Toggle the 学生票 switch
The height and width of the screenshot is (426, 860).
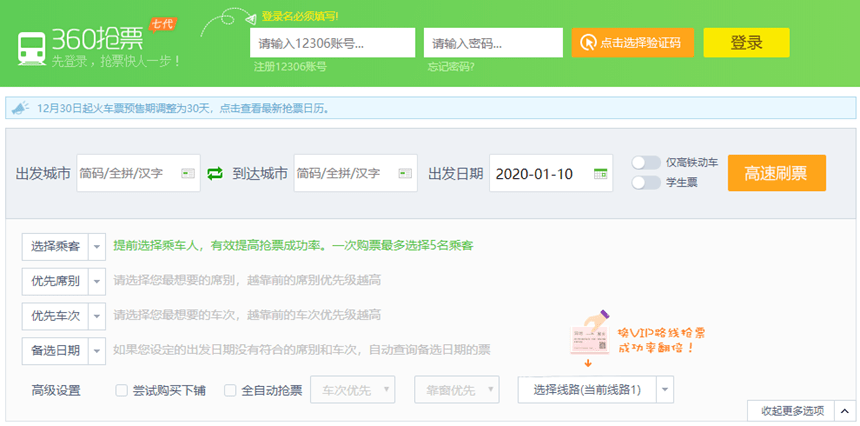[x=646, y=183]
